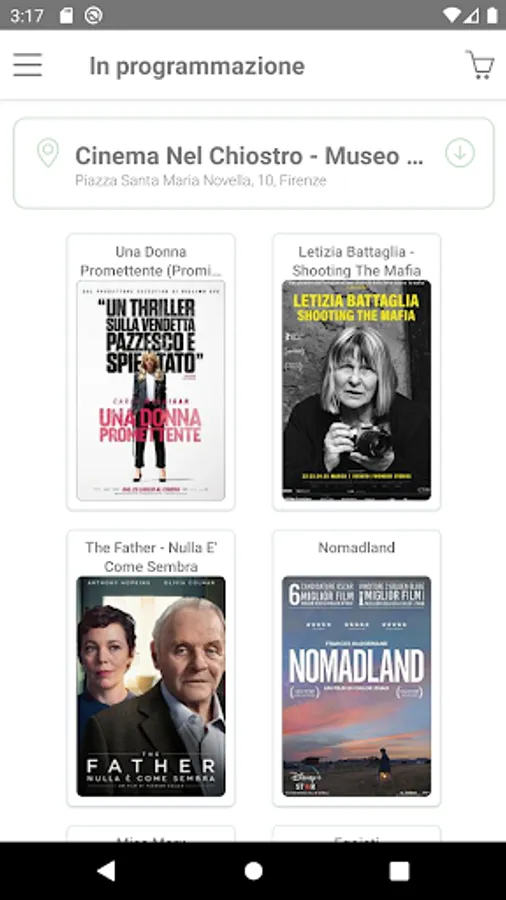Tap The Father - Nulla E' Come Sembra title

151,557
